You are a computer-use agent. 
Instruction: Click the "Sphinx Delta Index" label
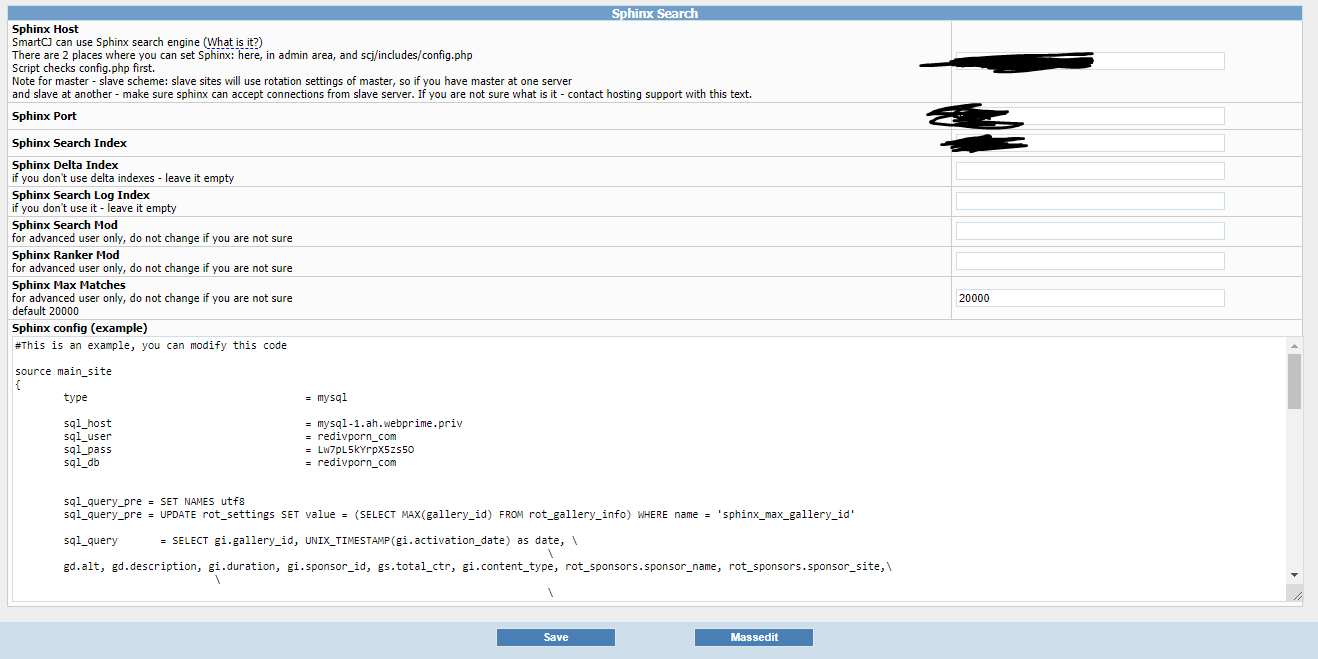coord(65,165)
